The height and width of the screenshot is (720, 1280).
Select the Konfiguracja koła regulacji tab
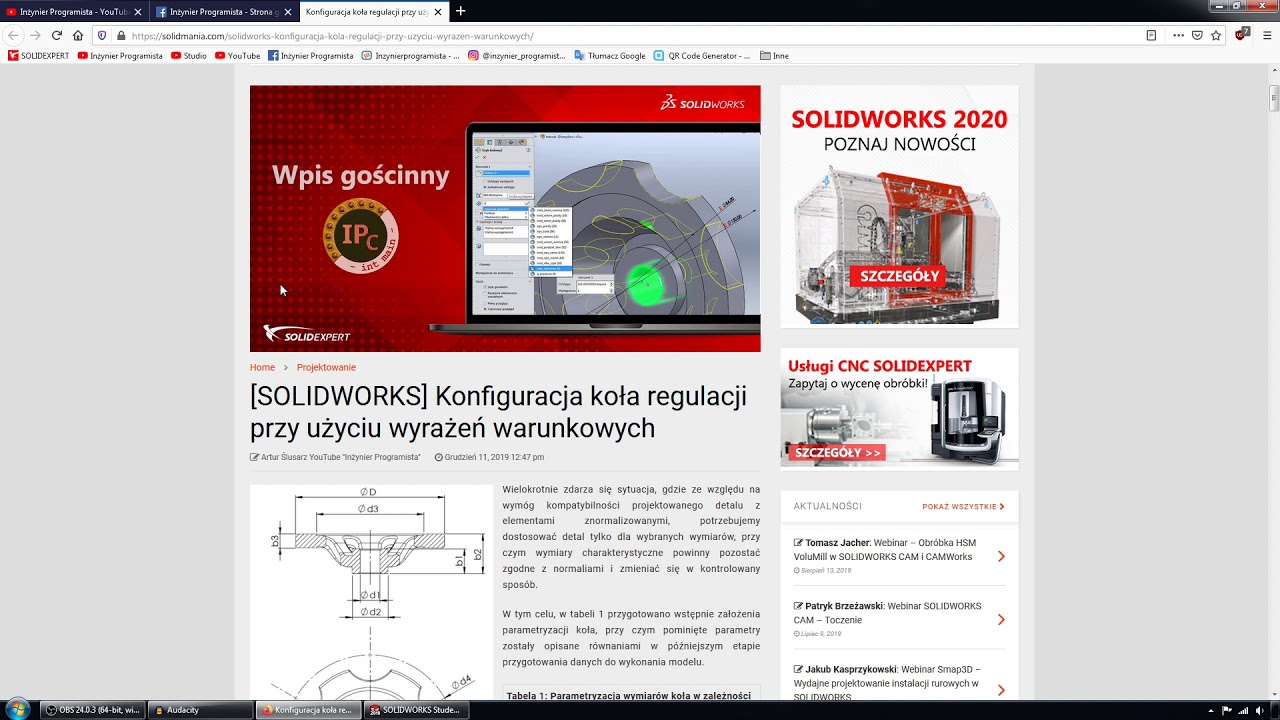372,11
